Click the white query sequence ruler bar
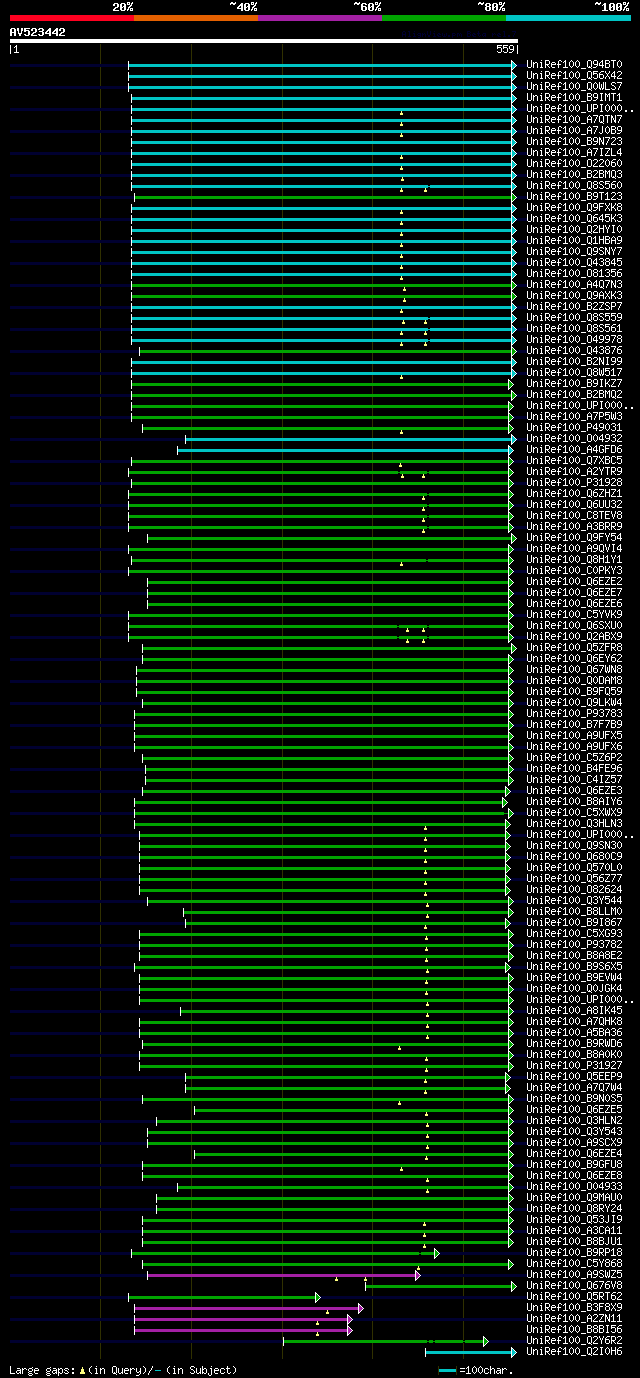This screenshot has height=1378, width=640. tap(264, 41)
